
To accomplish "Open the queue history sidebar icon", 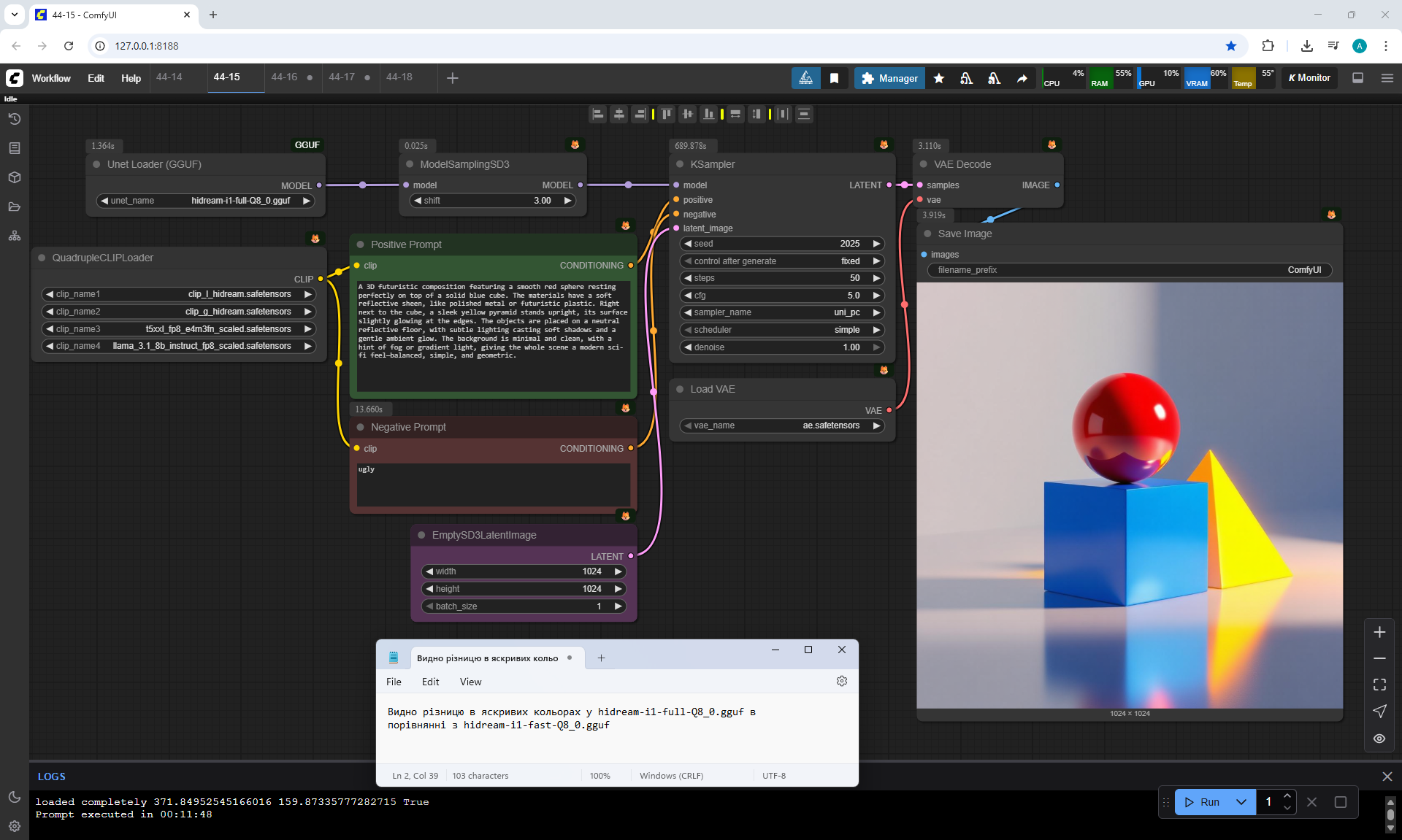I will point(14,119).
